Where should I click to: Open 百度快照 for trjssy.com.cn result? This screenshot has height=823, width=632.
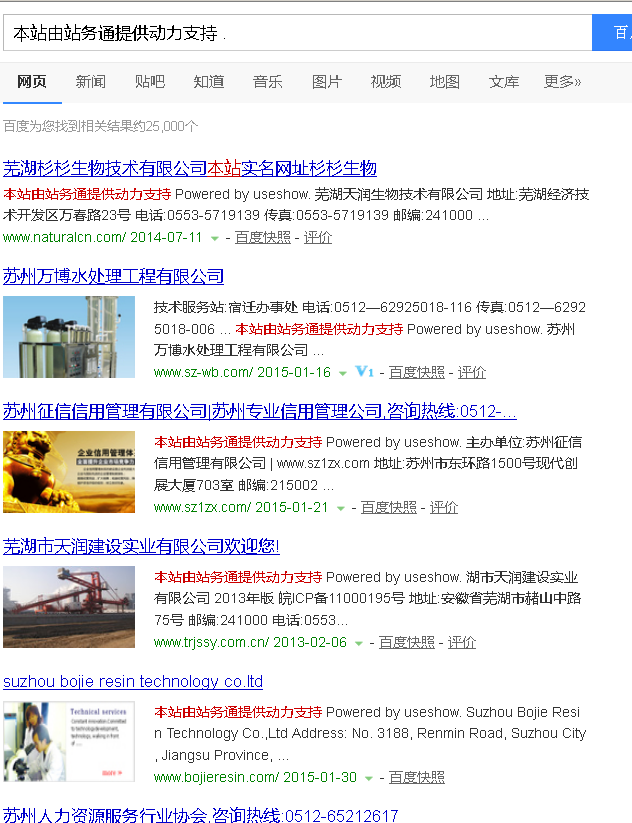(x=407, y=642)
